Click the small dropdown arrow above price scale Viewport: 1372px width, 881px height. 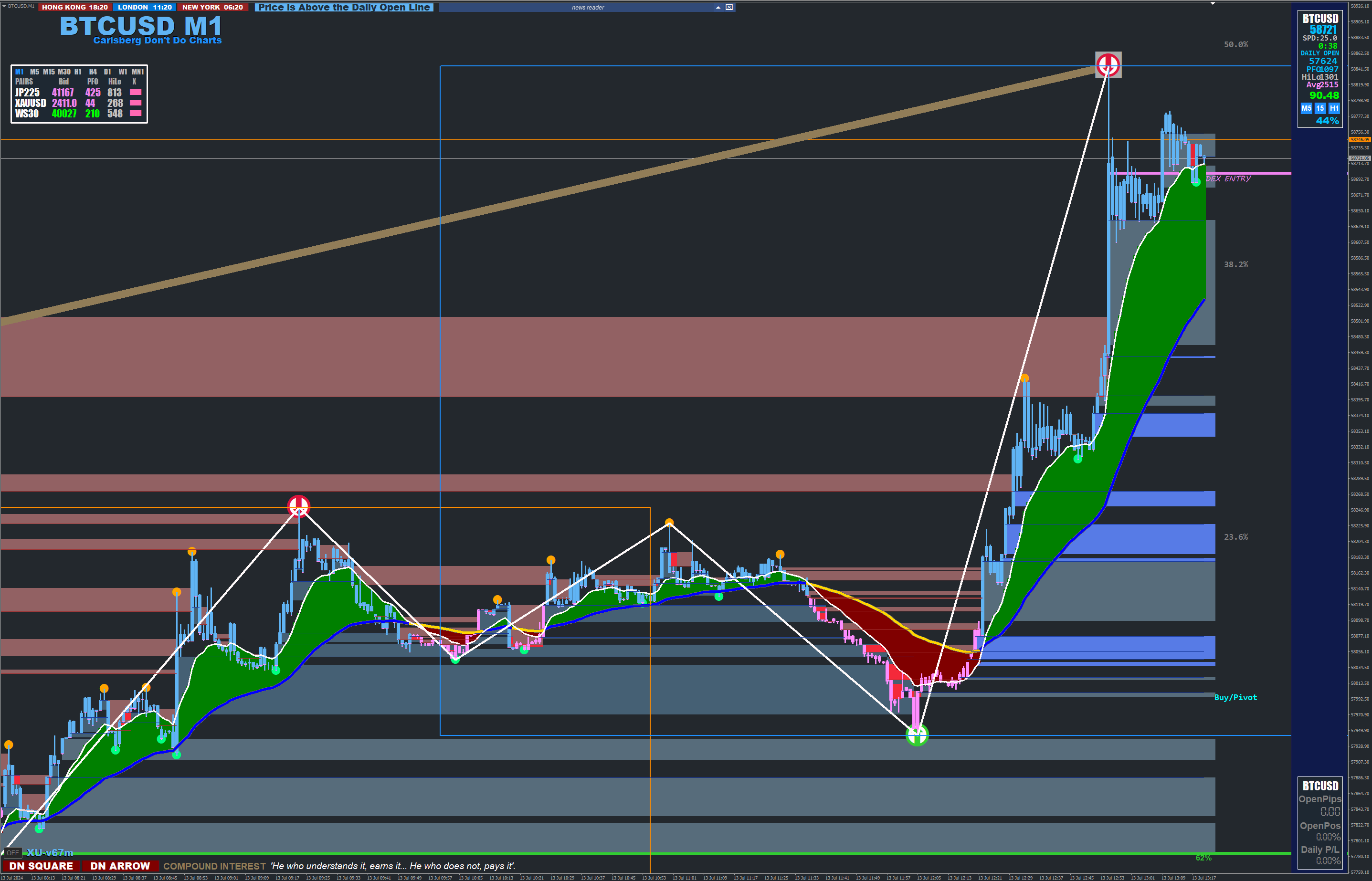pos(1213,4)
